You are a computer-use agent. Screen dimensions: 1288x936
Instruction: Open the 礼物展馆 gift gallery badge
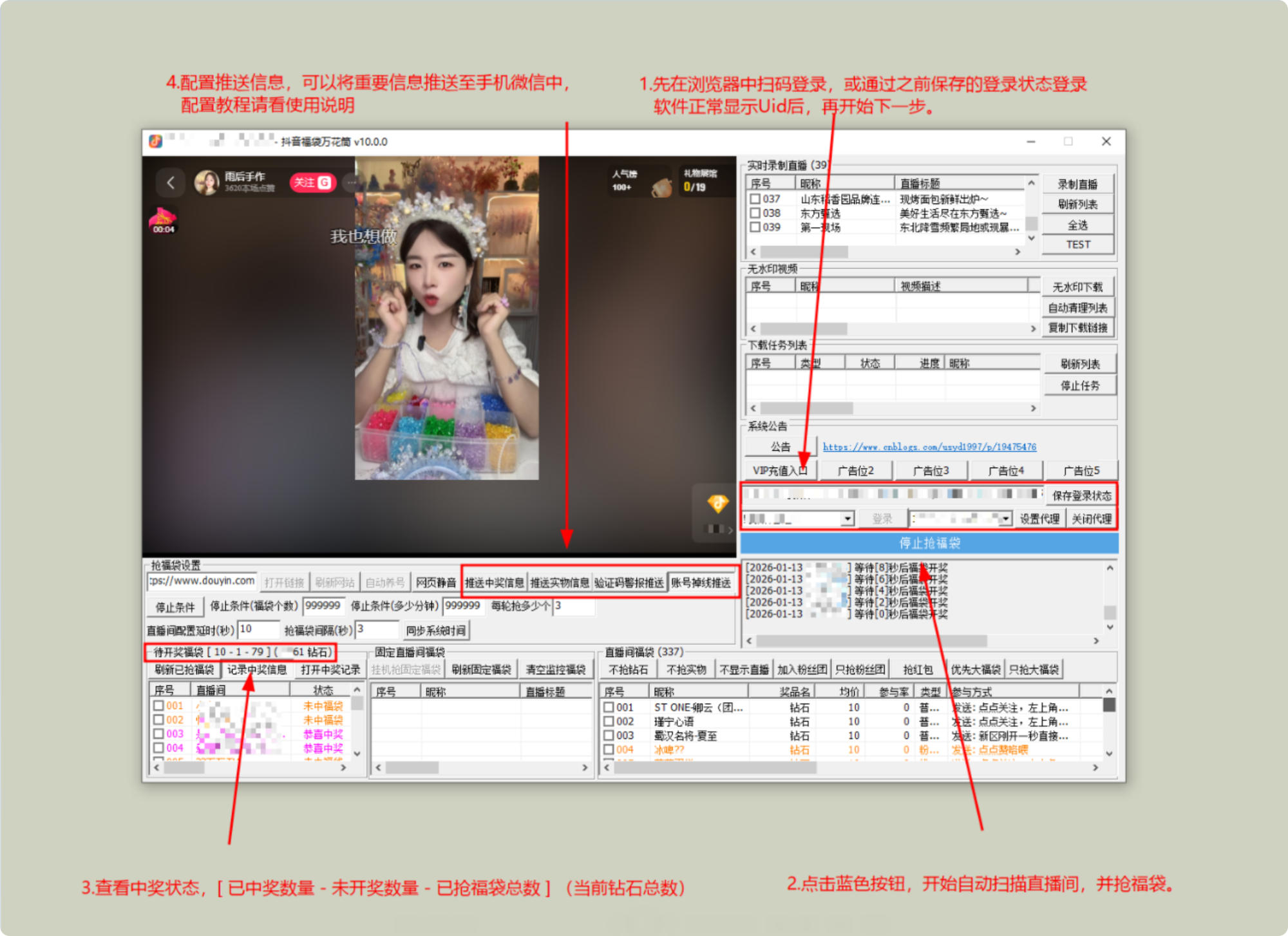pos(700,180)
